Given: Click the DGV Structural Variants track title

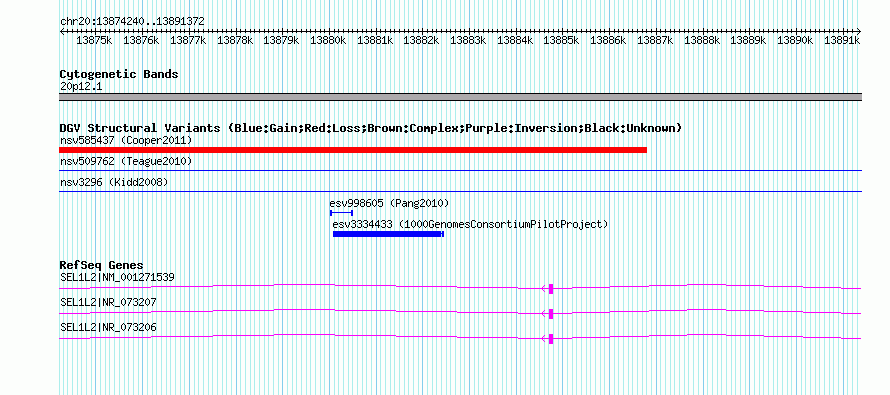Looking at the screenshot, I should coord(370,128).
